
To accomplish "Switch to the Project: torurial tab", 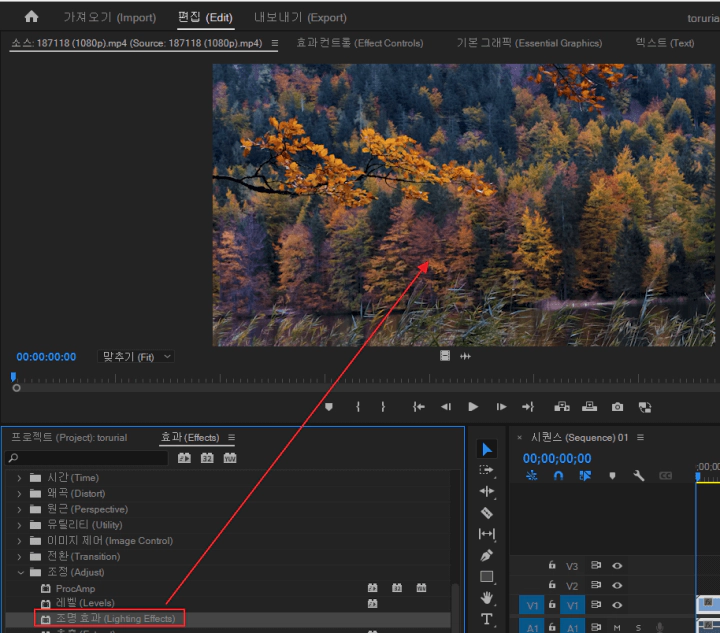I will point(69,437).
